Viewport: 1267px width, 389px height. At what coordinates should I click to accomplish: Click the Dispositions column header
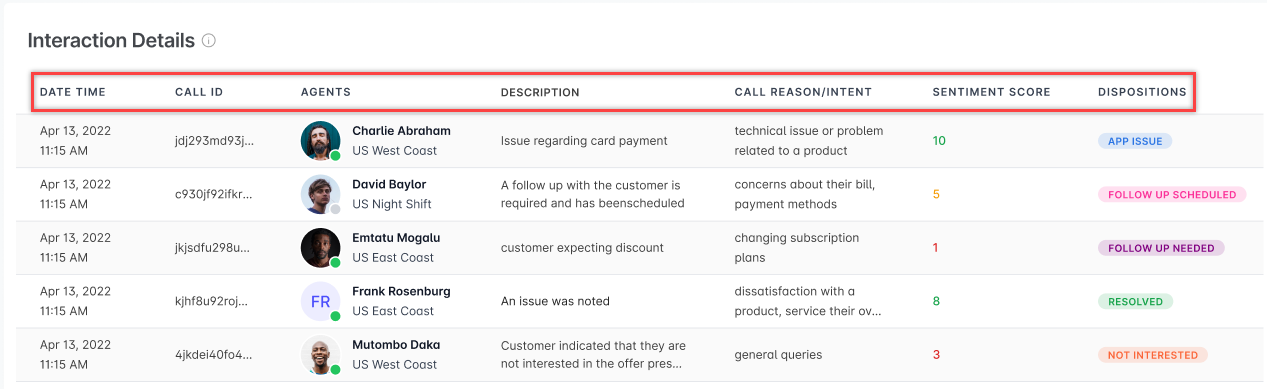point(1142,92)
